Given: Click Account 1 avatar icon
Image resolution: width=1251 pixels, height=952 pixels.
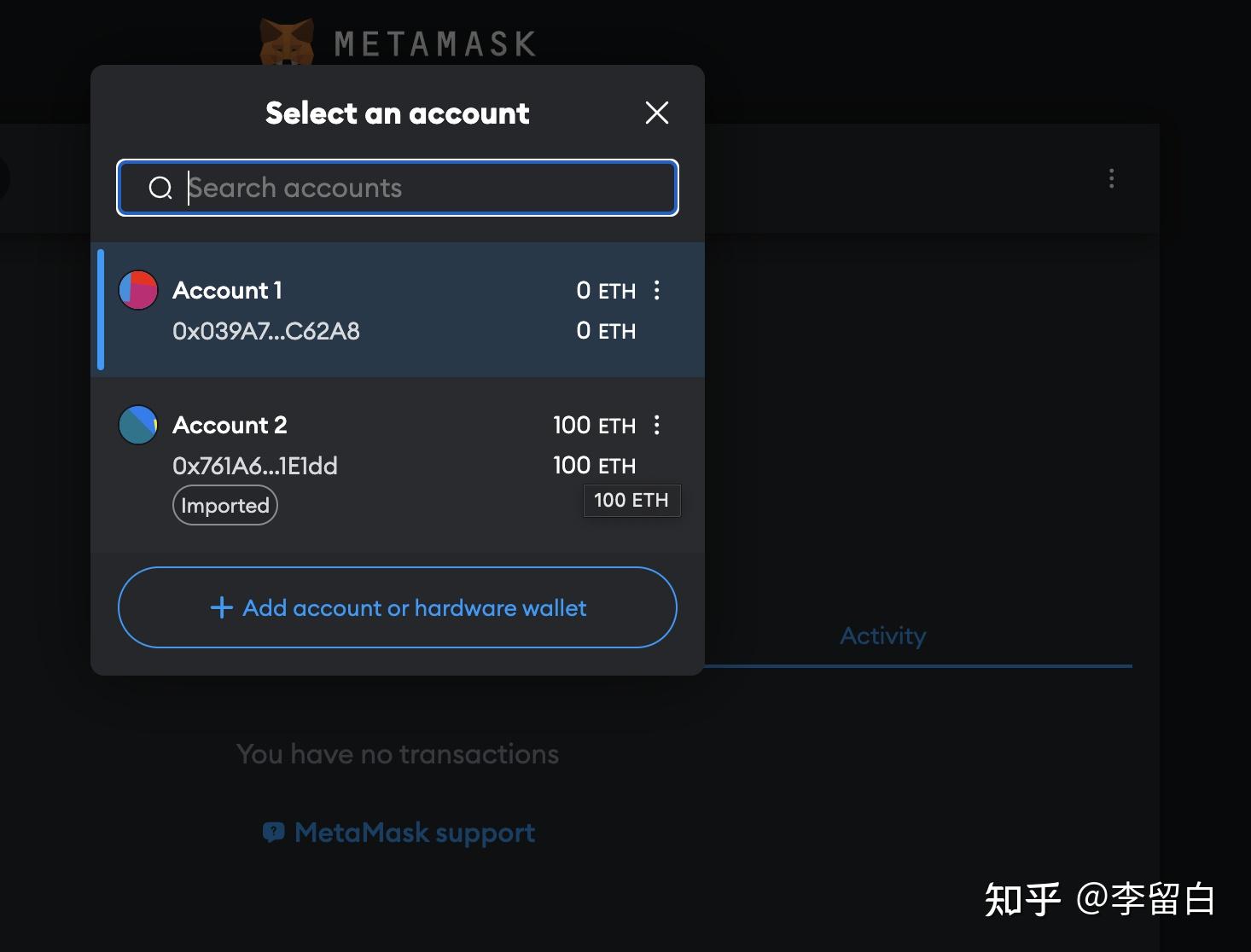Looking at the screenshot, I should pos(138,290).
